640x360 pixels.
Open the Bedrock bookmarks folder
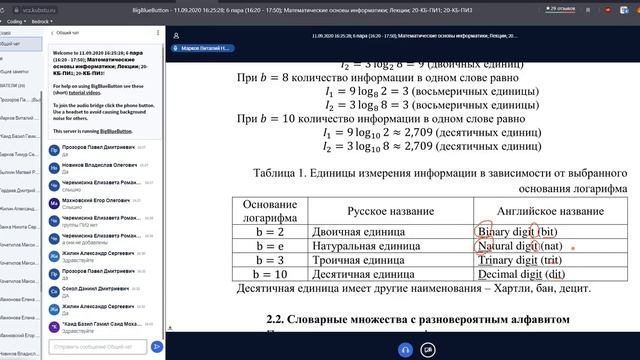coord(42,21)
